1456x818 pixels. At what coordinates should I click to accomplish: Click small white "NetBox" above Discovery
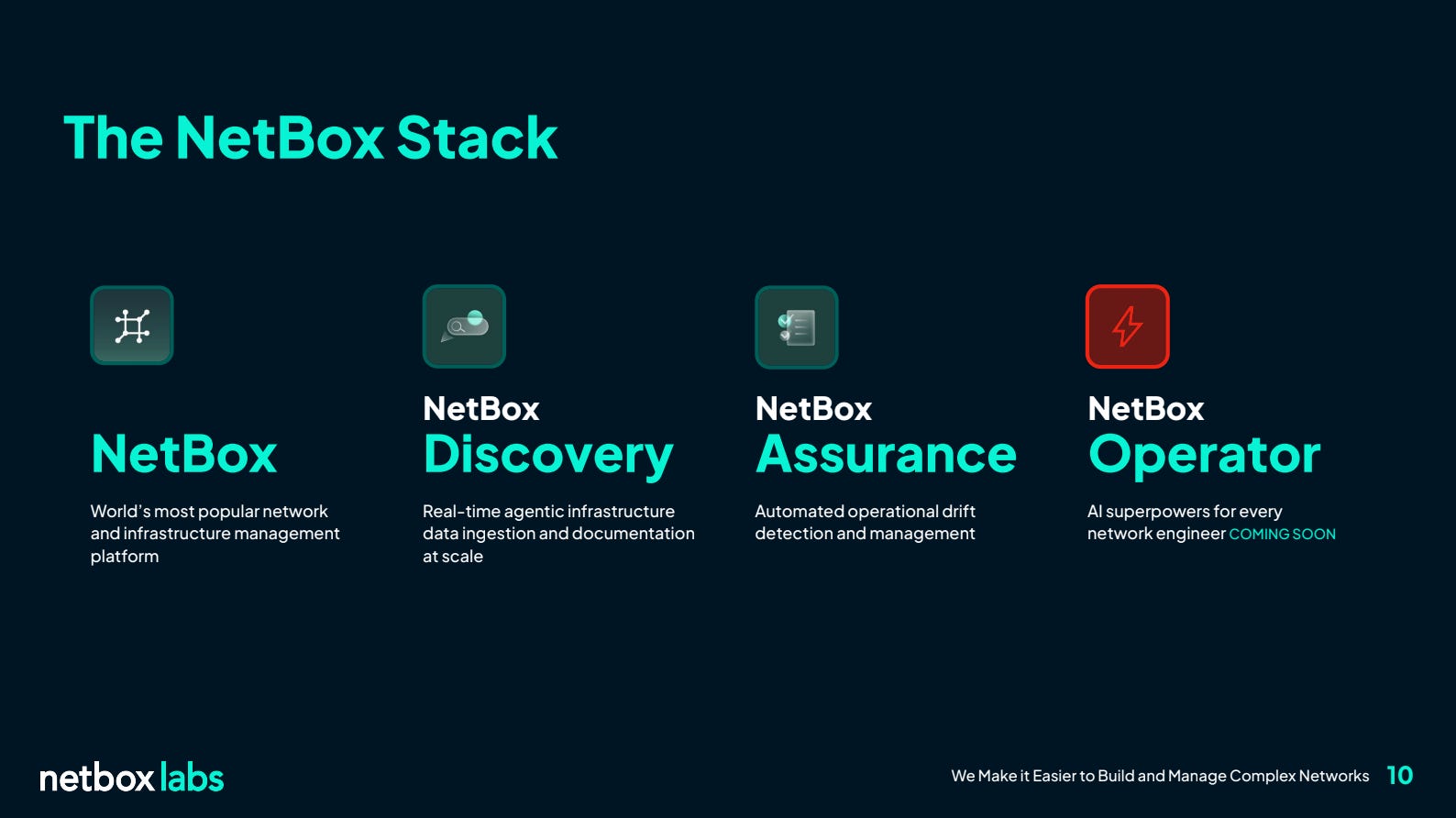[x=481, y=409]
